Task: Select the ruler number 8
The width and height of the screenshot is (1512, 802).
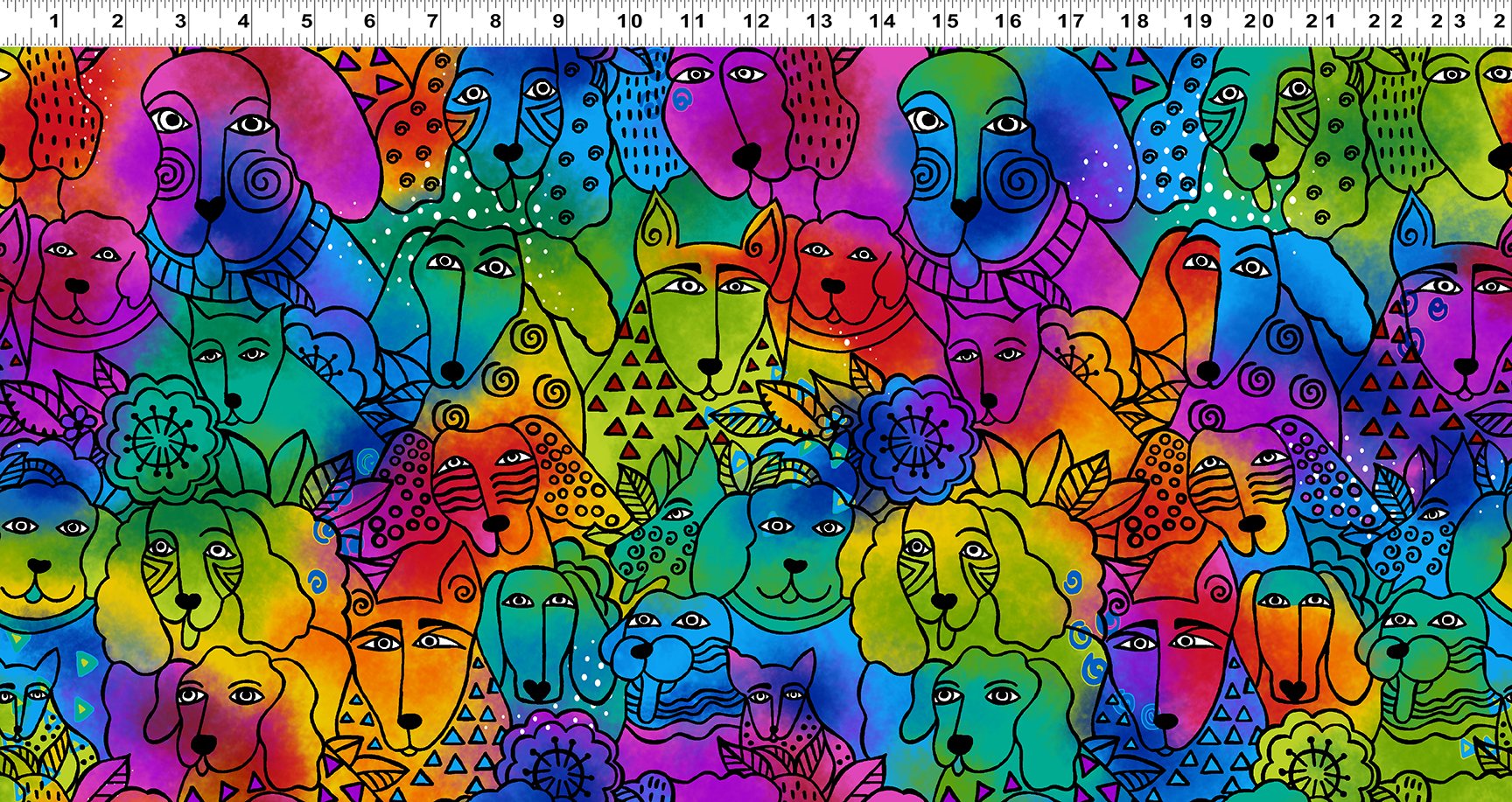Action: [x=495, y=21]
